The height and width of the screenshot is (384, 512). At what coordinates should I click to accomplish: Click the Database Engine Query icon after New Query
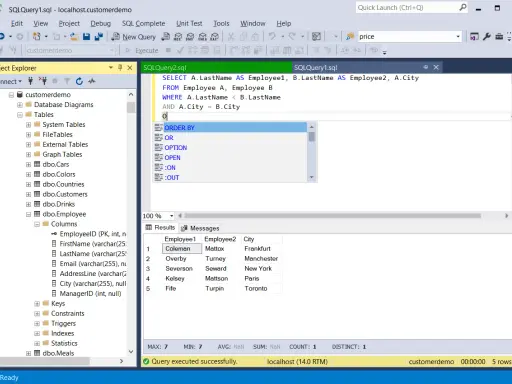[166, 36]
